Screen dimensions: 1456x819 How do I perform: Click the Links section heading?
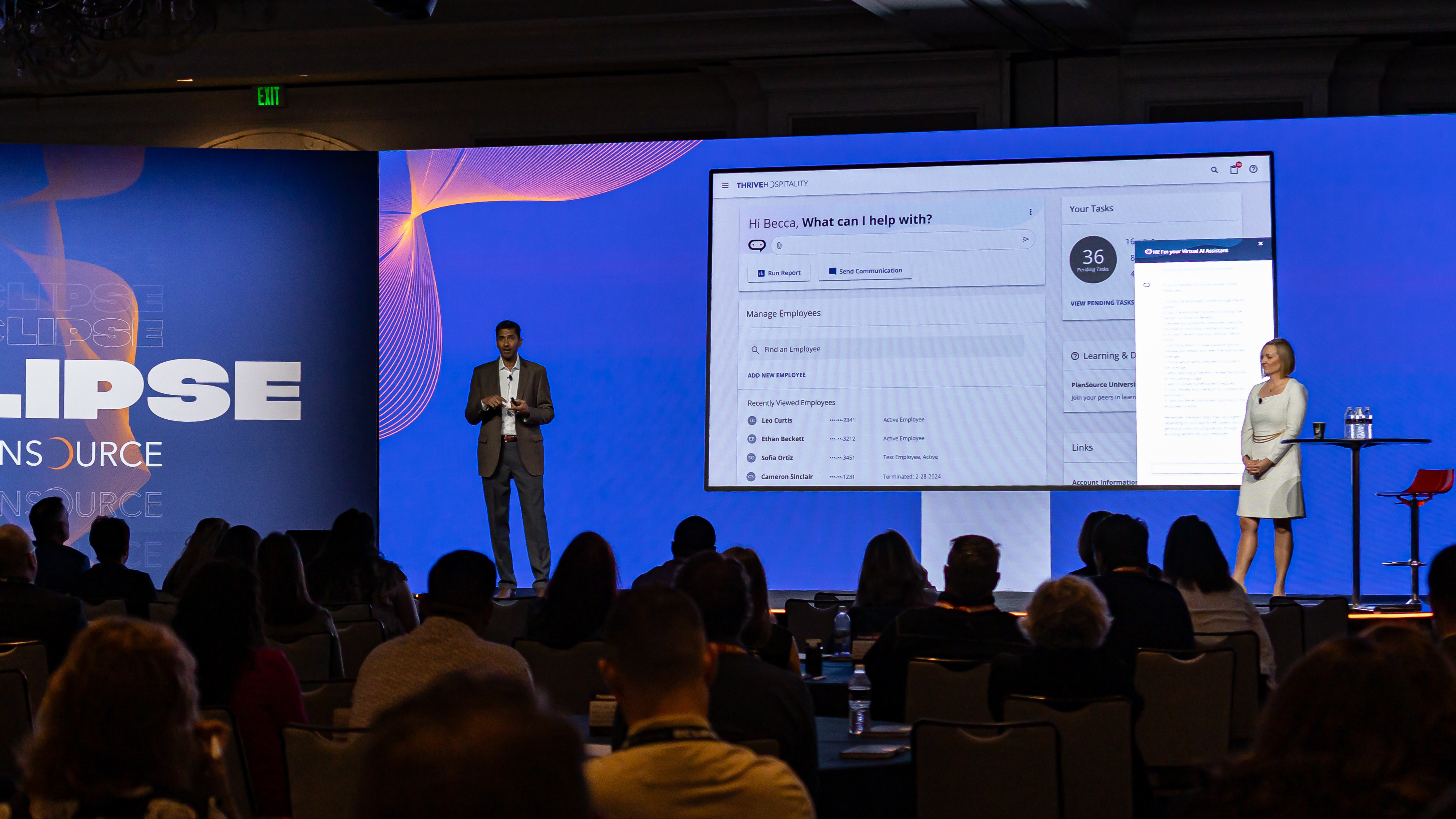pos(1082,448)
